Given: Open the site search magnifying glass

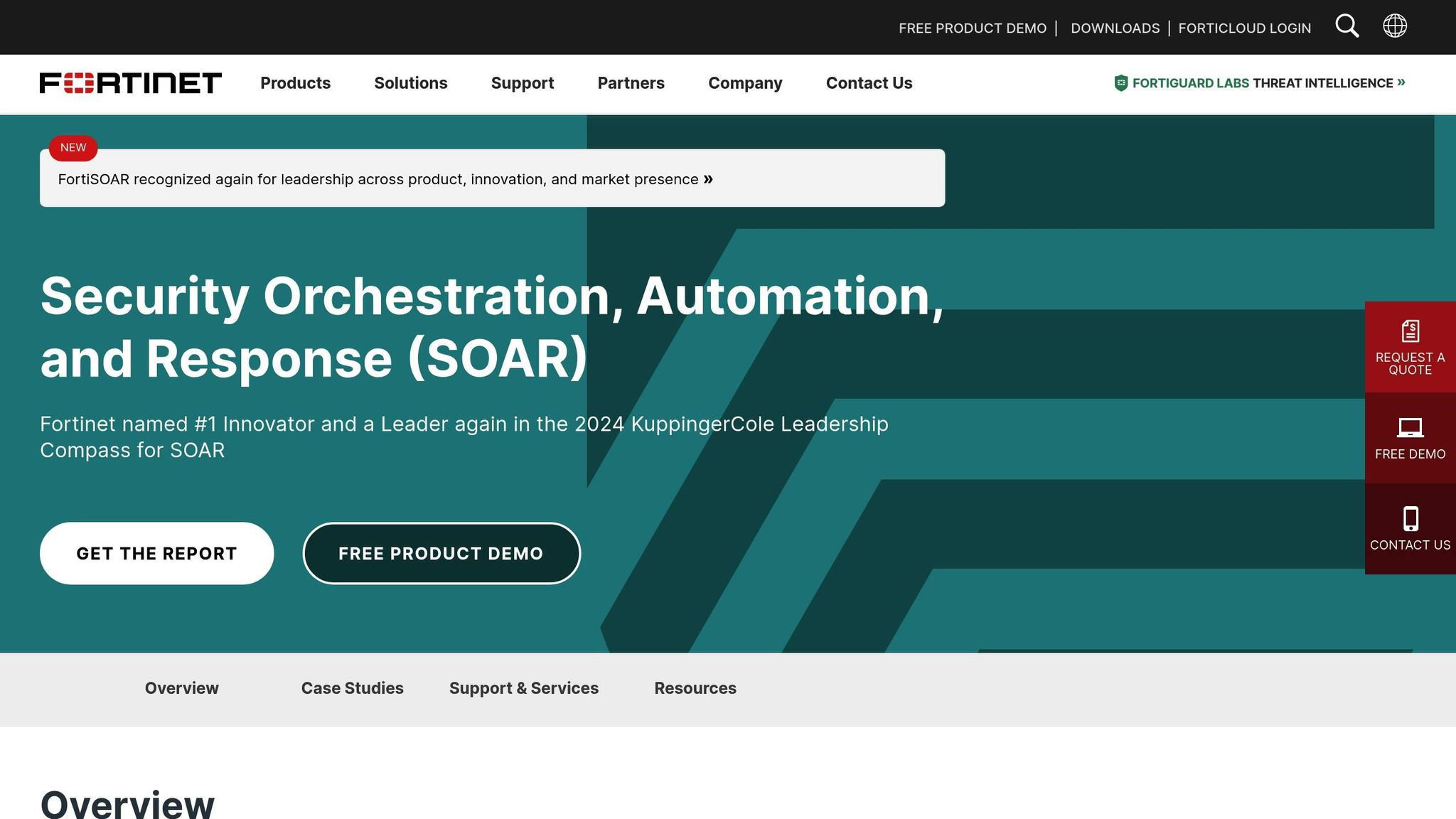Looking at the screenshot, I should pyautogui.click(x=1347, y=26).
